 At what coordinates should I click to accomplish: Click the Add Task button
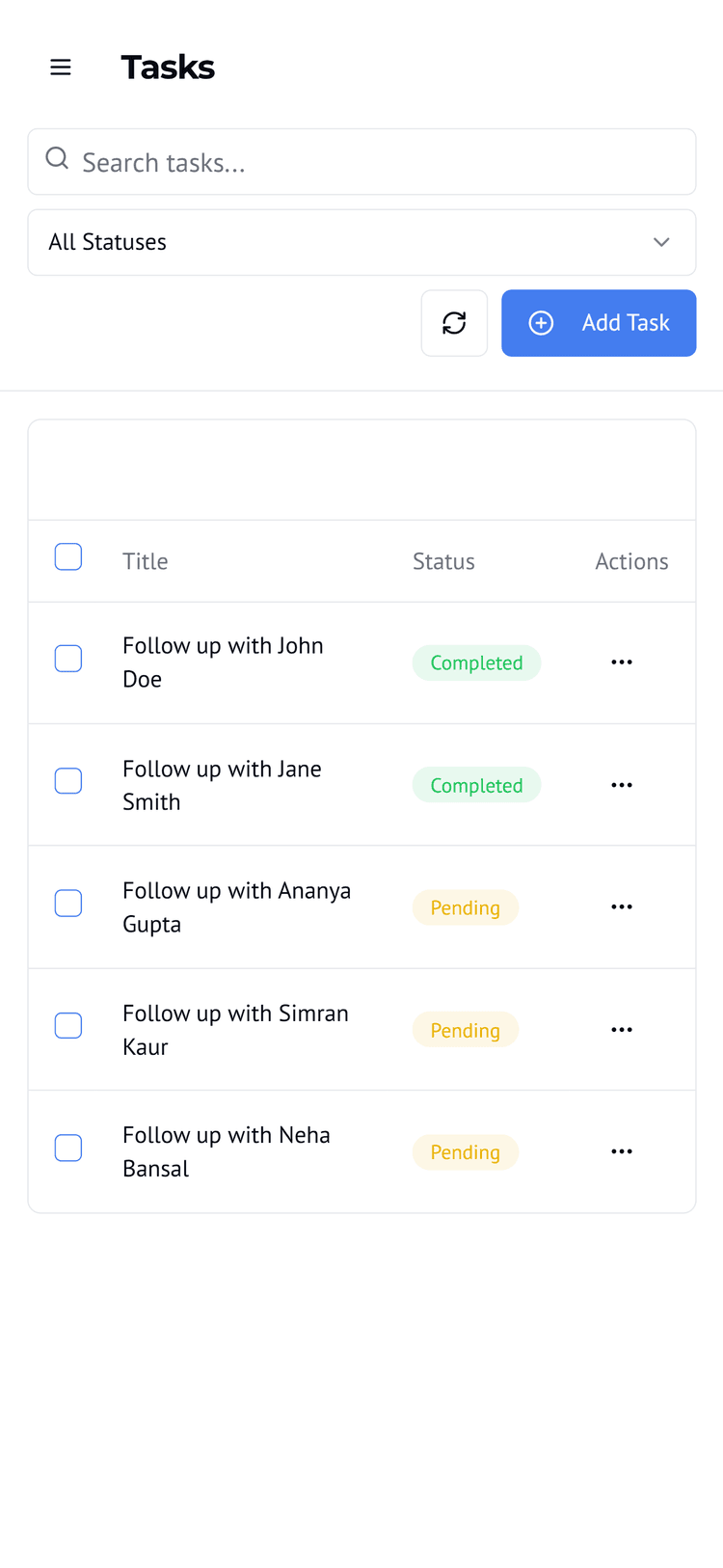(x=599, y=323)
